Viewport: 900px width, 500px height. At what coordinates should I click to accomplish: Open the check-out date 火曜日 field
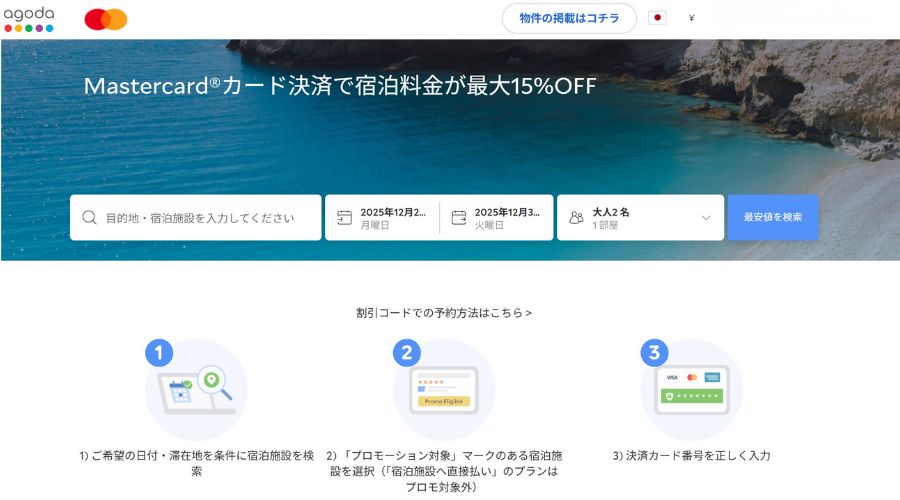(x=496, y=218)
